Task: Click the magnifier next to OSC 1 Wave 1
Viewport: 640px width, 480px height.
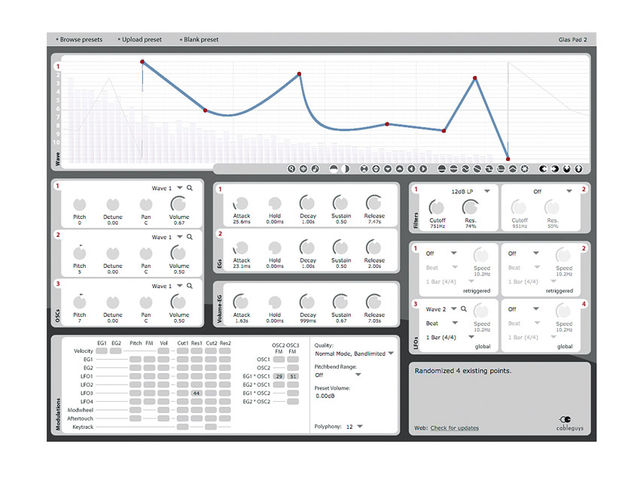Action: tap(190, 188)
